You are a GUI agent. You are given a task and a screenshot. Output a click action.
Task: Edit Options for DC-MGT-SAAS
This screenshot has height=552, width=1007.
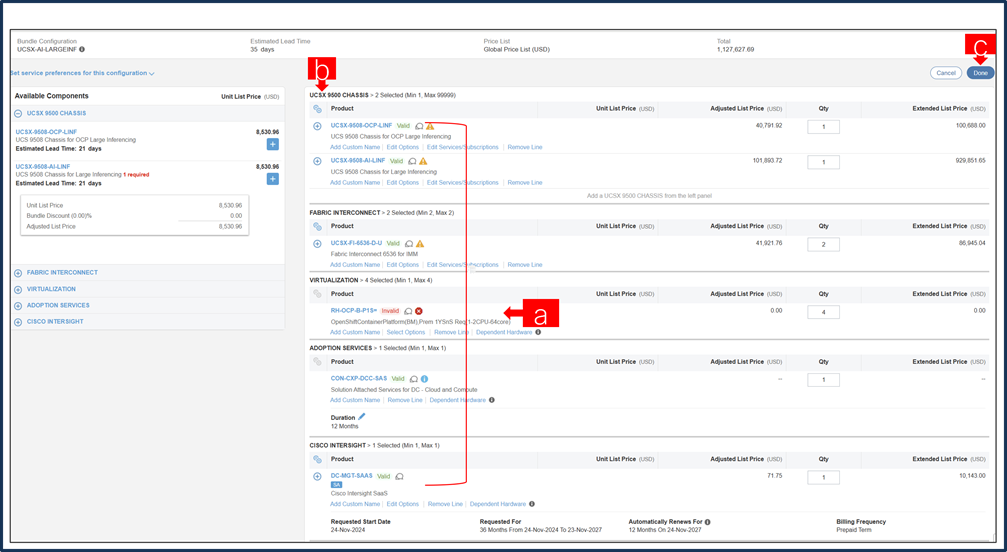(403, 504)
